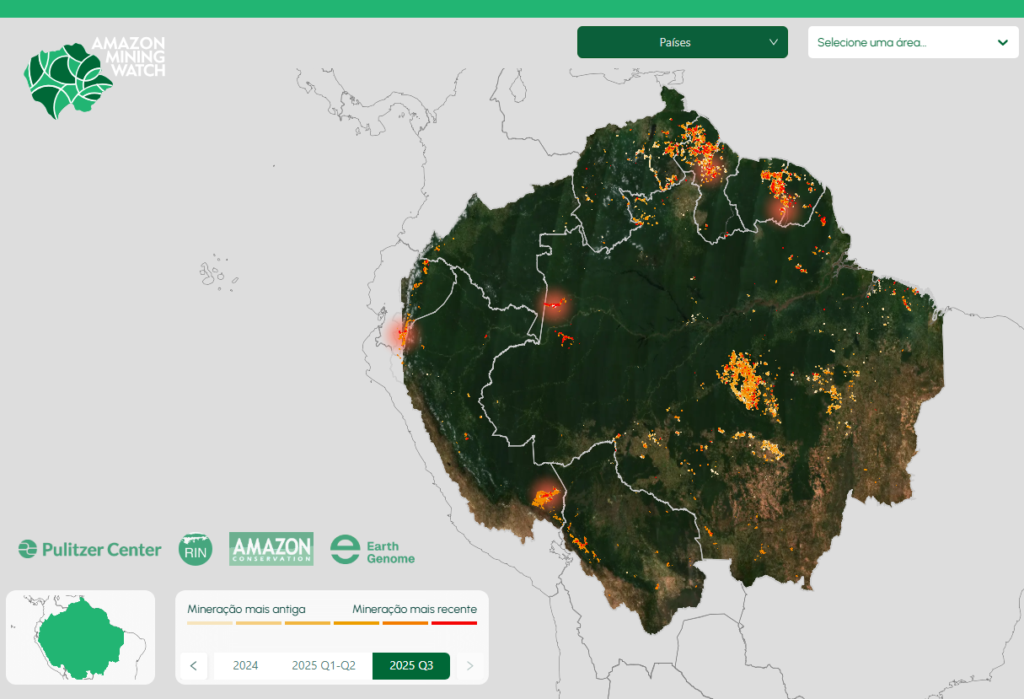Click the lightest oldest-mining legend swatch
This screenshot has width=1024, height=699.
click(209, 623)
